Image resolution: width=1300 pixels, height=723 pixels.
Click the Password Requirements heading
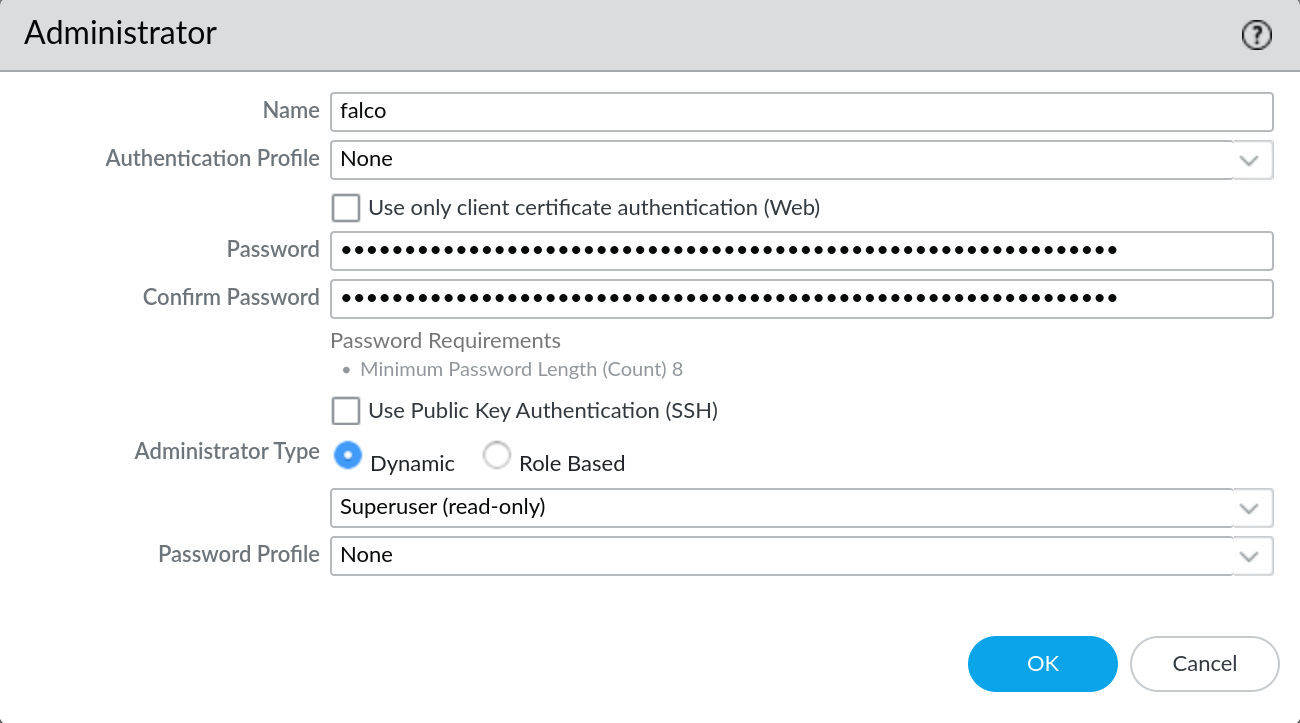click(x=445, y=341)
